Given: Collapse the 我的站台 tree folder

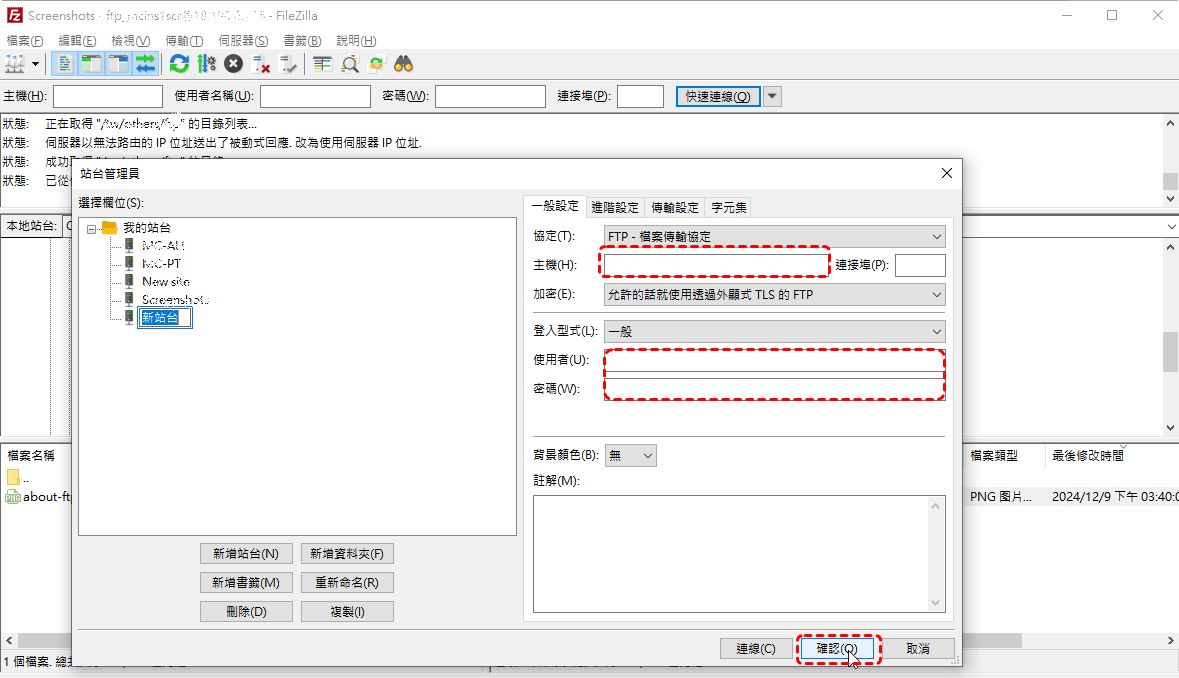Looking at the screenshot, I should 92,229.
